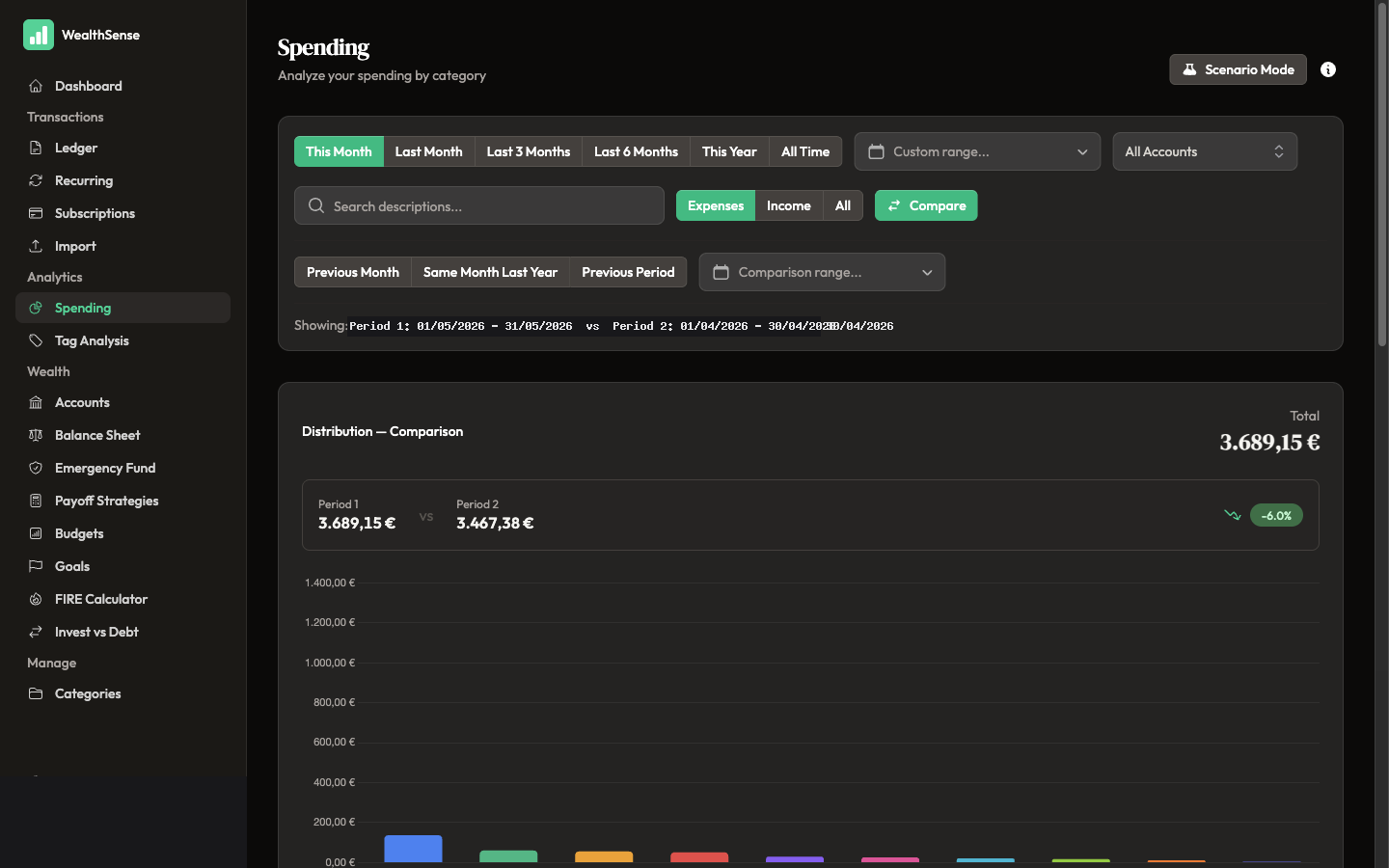The width and height of the screenshot is (1389, 868).
Task: Choose Same Month Last Year comparison
Action: coord(490,272)
